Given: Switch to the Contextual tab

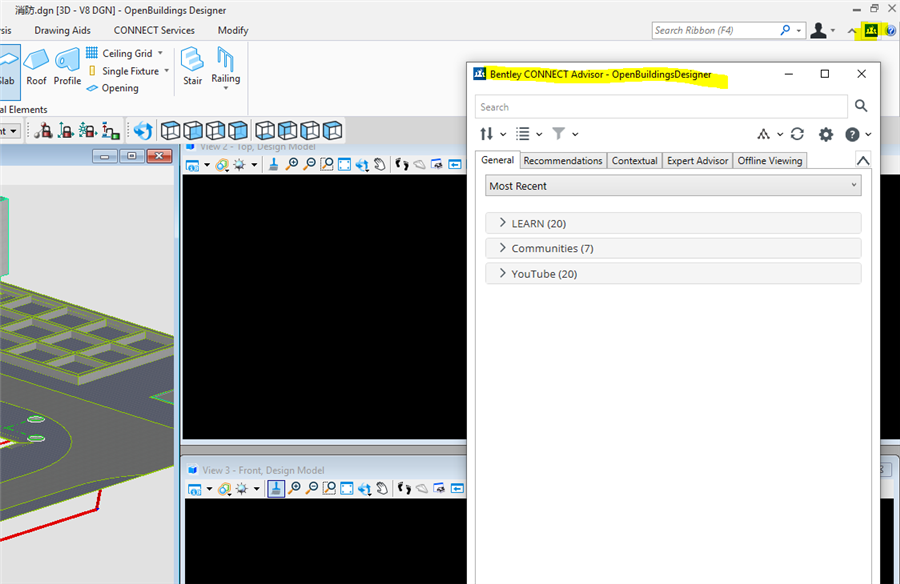Looking at the screenshot, I should [x=634, y=161].
